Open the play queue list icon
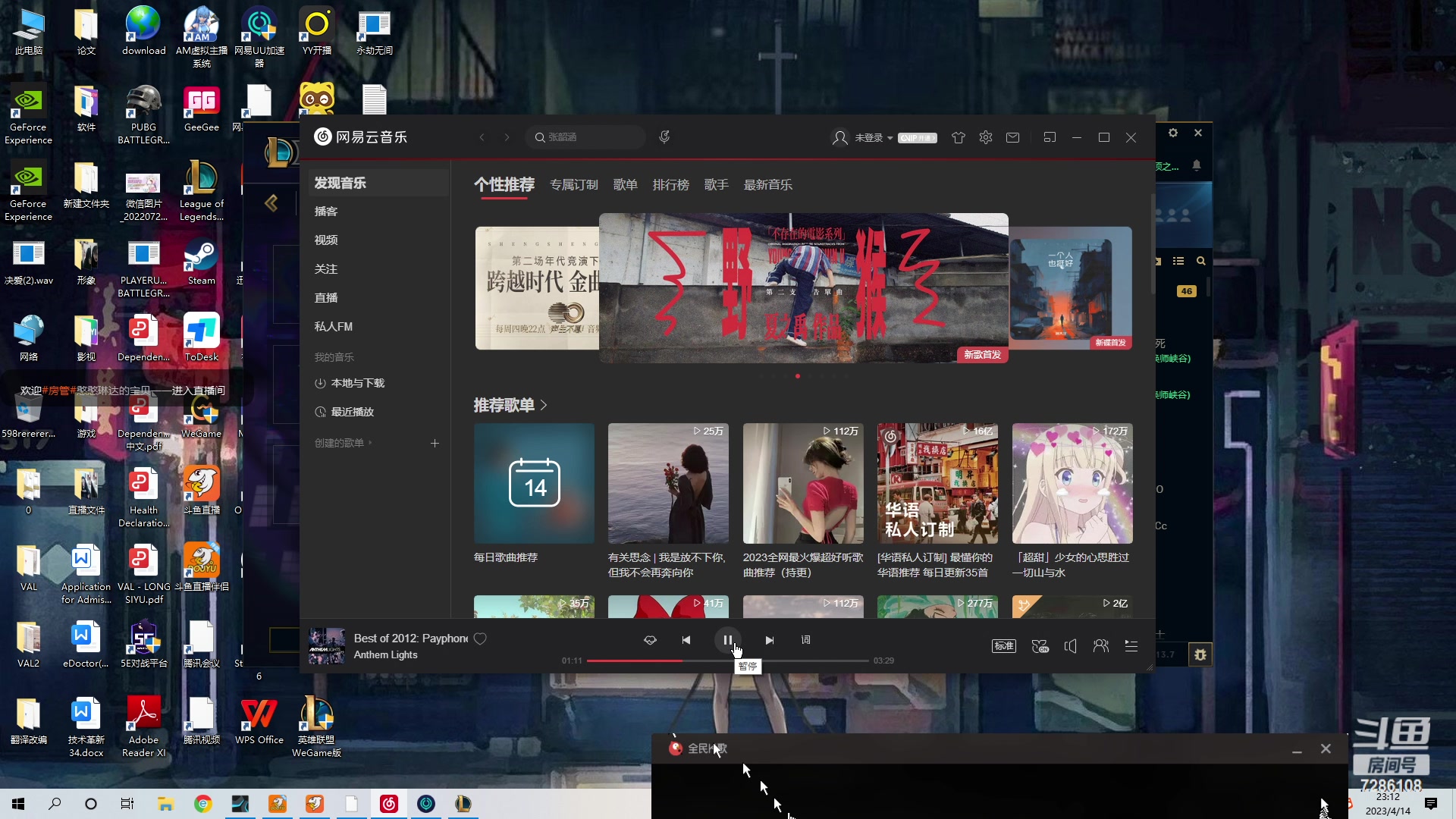The height and width of the screenshot is (819, 1456). point(1131,645)
